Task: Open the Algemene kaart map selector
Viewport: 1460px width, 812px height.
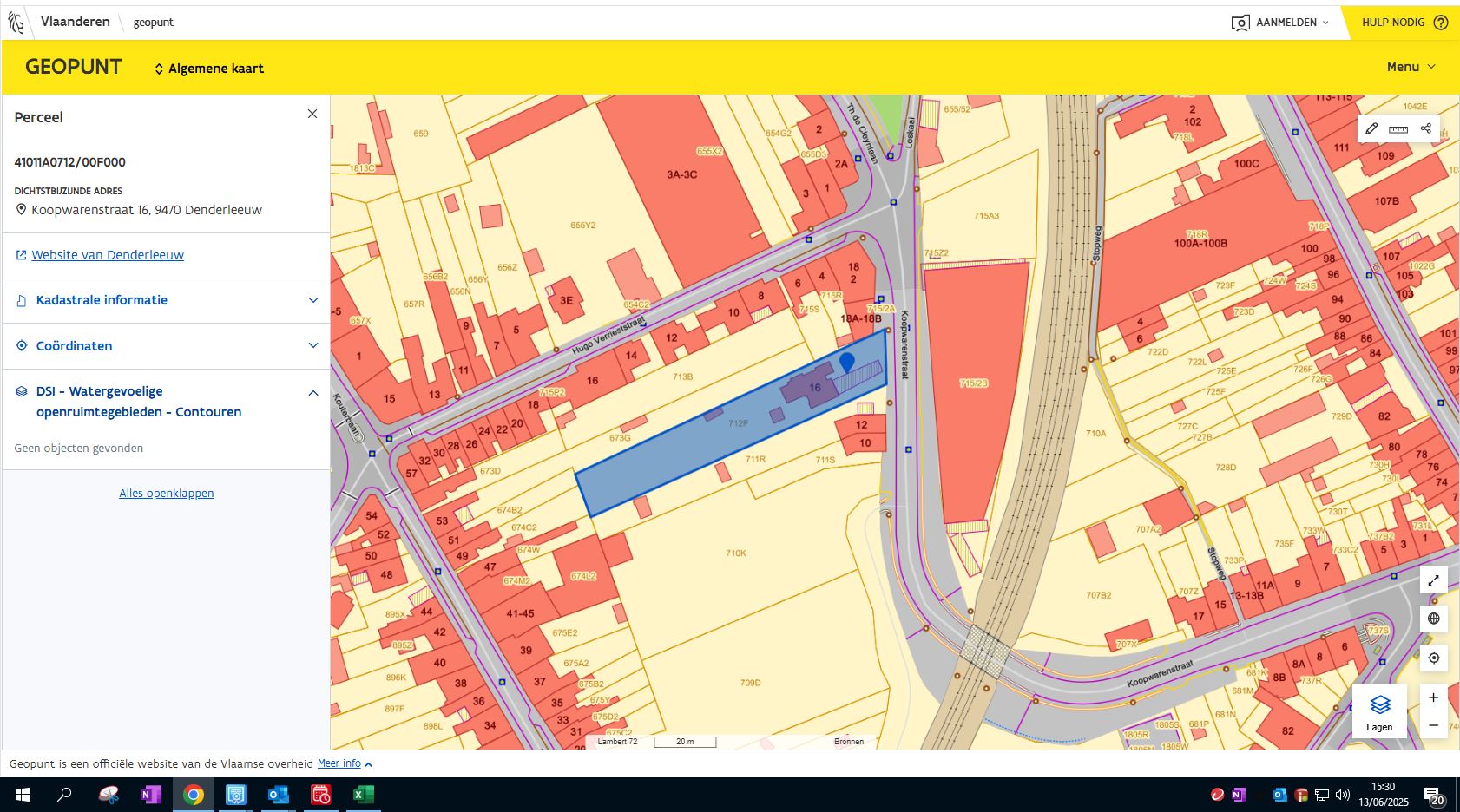Action: coord(209,69)
